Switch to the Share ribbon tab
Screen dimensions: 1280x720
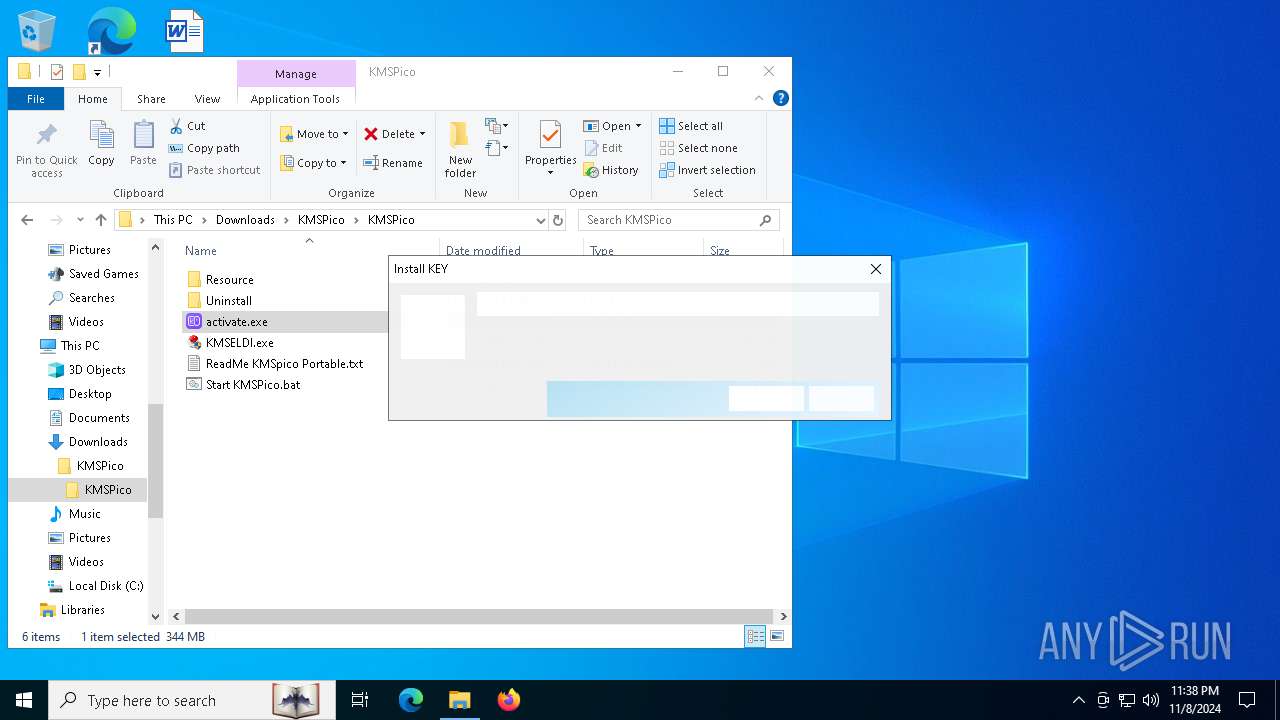[152, 99]
